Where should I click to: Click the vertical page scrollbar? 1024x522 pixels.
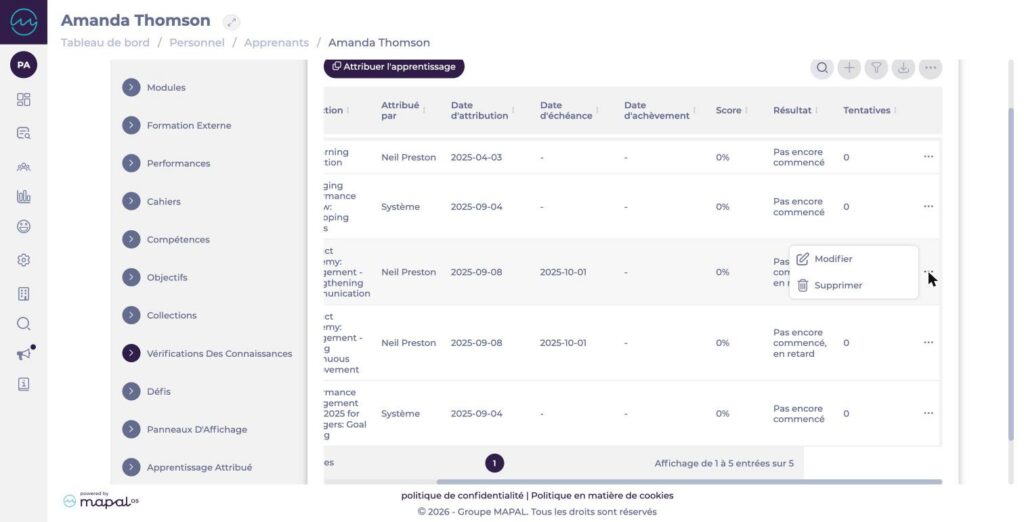point(1012,274)
